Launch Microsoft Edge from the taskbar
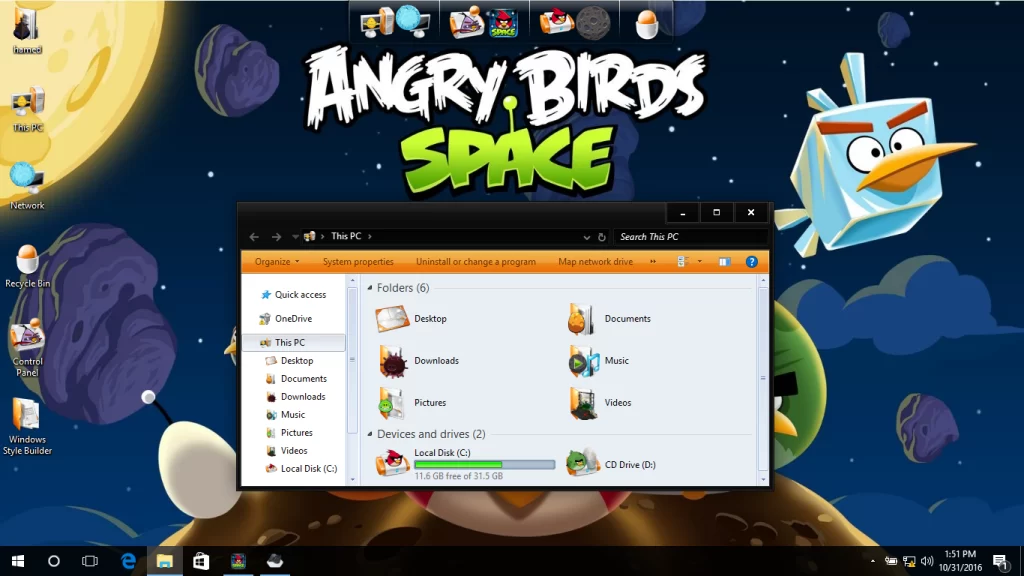 click(128, 561)
